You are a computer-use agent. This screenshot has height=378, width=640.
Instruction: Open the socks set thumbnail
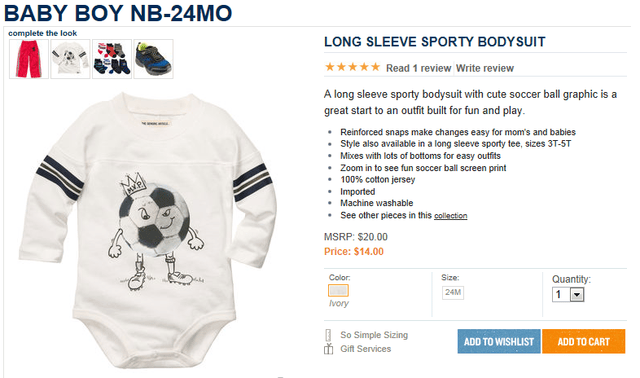point(112,59)
